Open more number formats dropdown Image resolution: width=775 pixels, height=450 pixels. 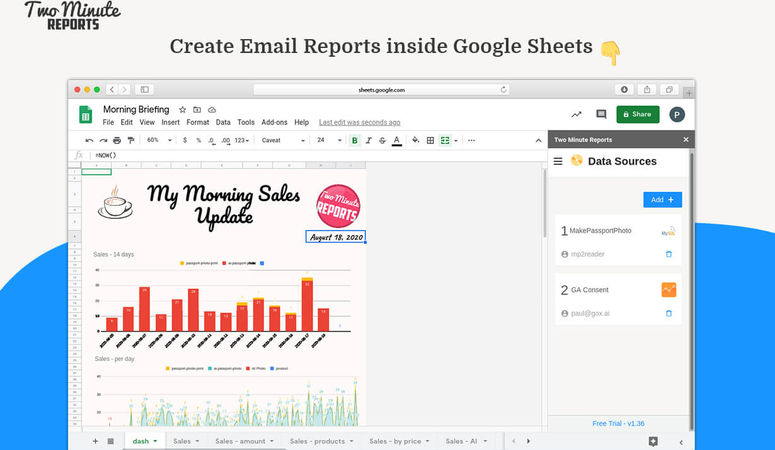pos(241,140)
